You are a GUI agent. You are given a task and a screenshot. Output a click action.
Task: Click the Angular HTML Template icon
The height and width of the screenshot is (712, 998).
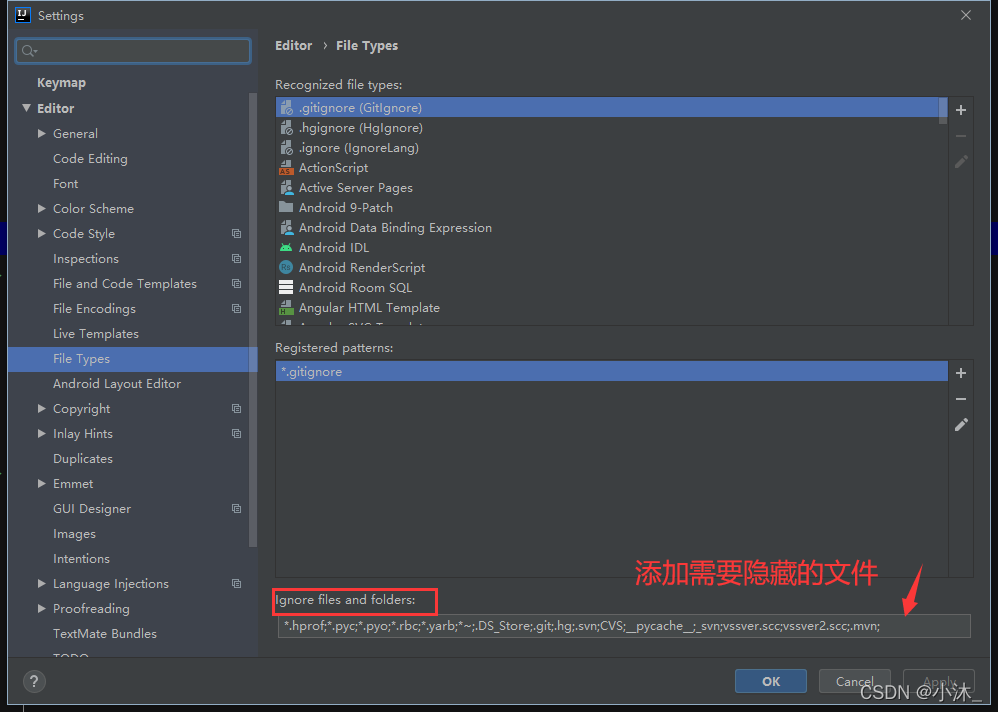286,307
